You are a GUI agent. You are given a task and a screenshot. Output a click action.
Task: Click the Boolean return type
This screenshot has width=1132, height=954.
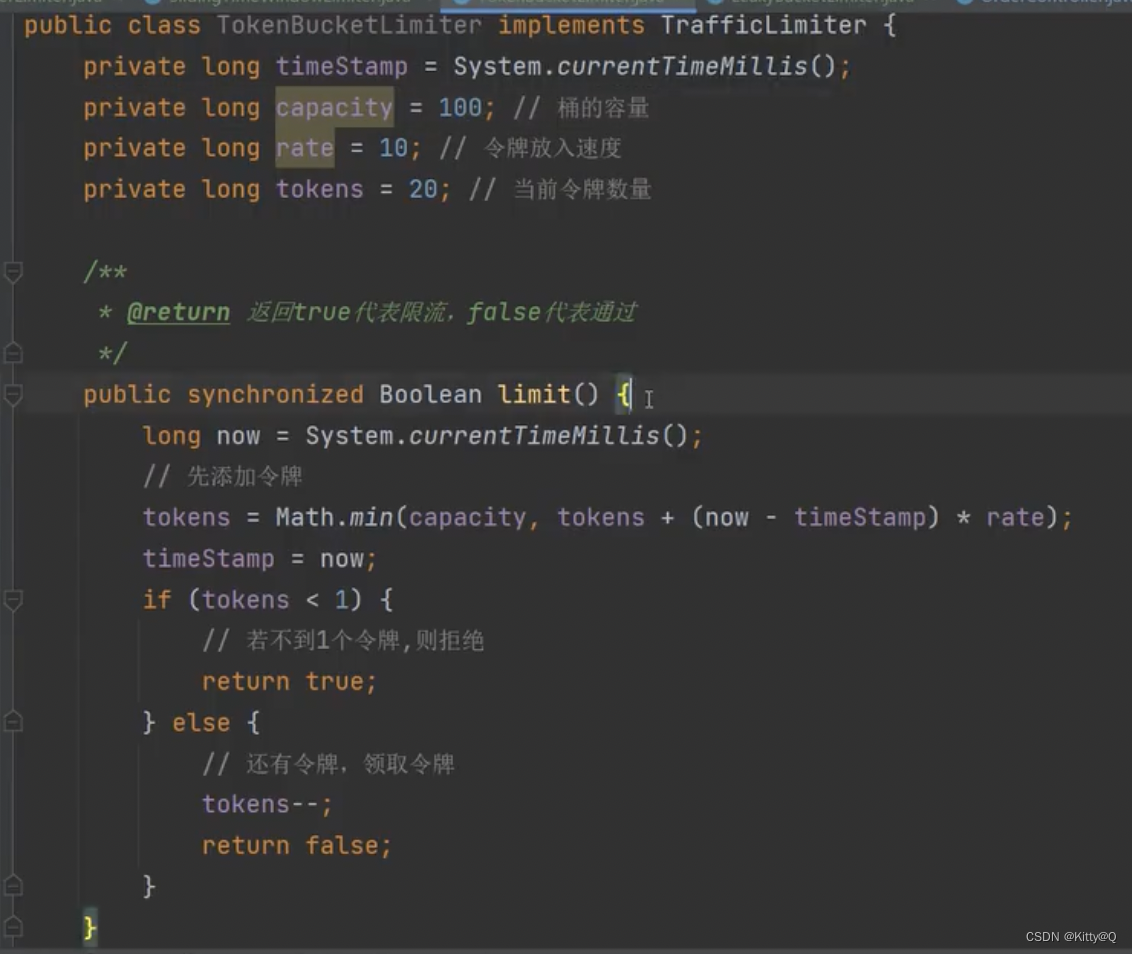(430, 394)
